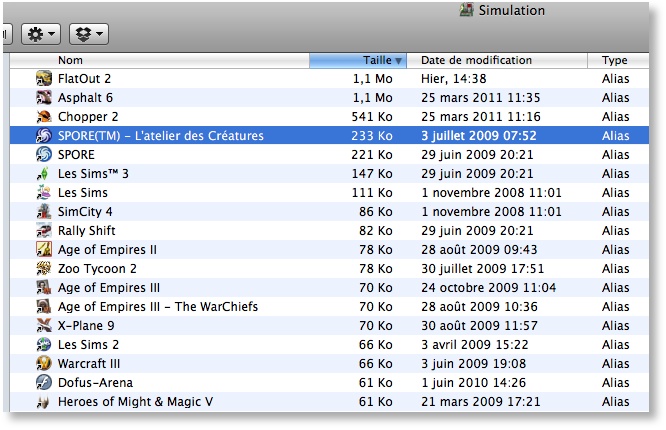Image resolution: width=666 pixels, height=430 pixels.
Task: Click the Les Sims app icon
Action: tap(44, 192)
